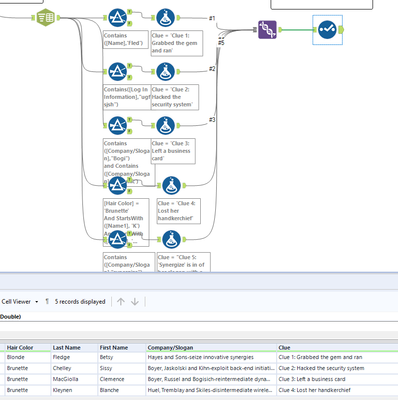Click the #3 connection label
Image resolution: width=398 pixels, height=400 pixels.
click(212, 120)
